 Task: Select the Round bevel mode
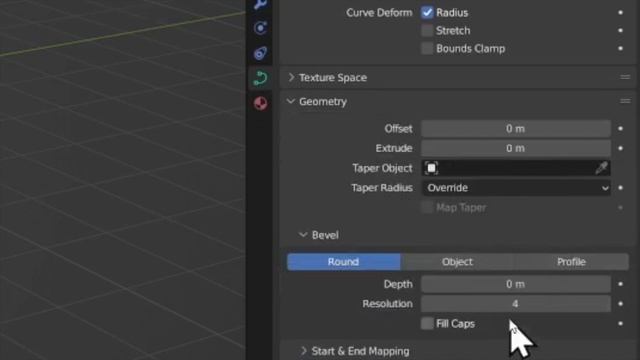tap(344, 262)
